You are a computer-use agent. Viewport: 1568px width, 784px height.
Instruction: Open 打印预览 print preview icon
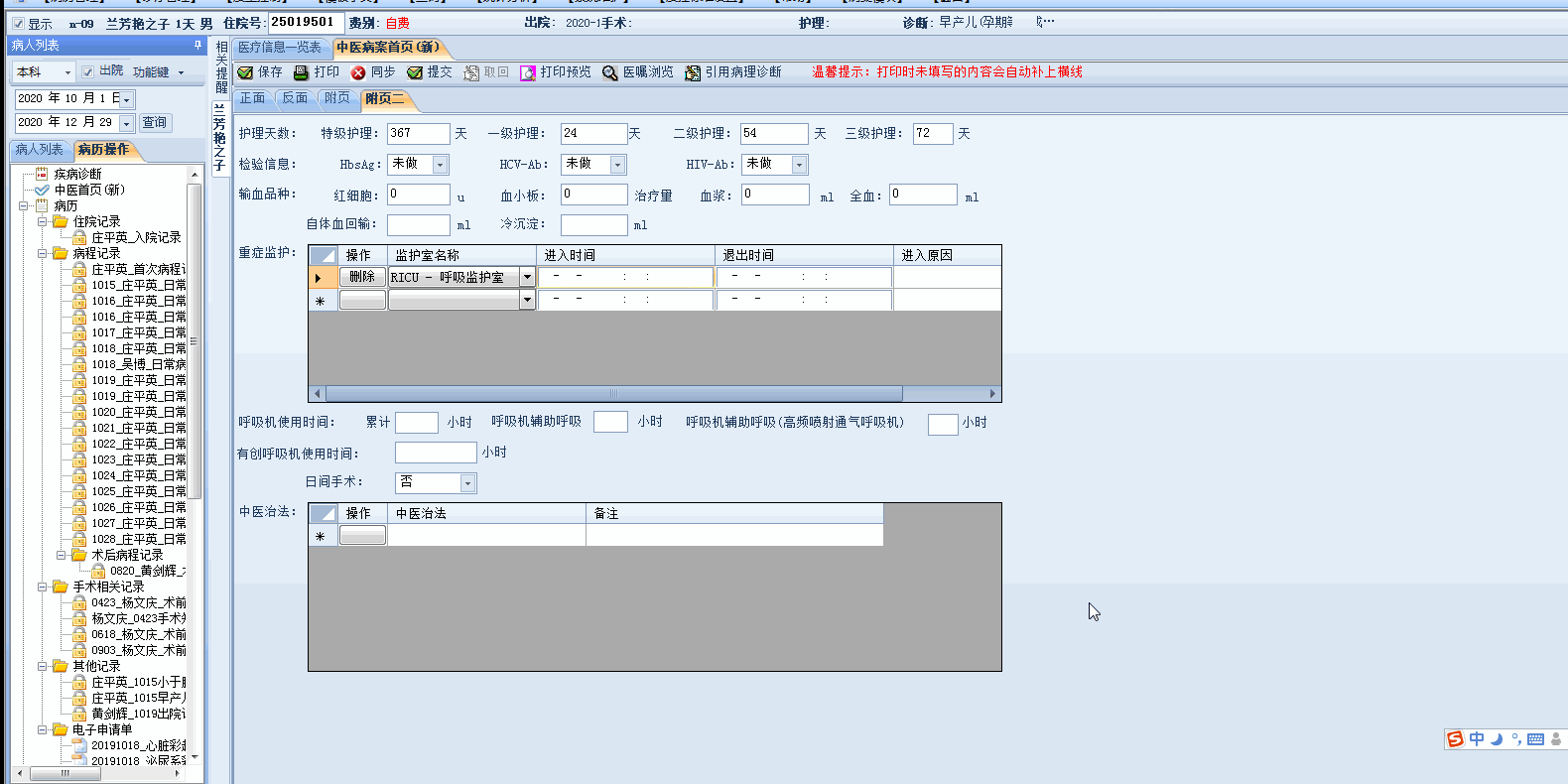tap(528, 72)
